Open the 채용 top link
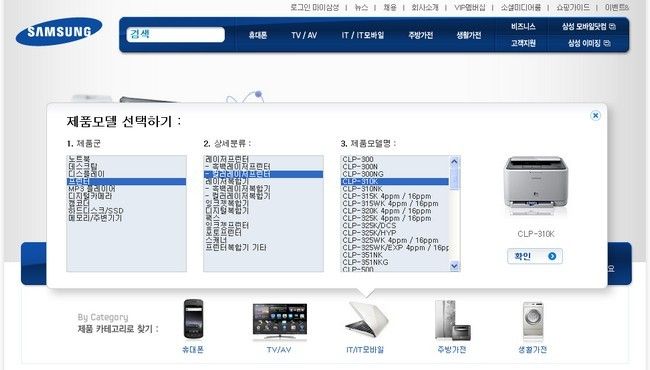The width and height of the screenshot is (650, 370). tap(390, 7)
